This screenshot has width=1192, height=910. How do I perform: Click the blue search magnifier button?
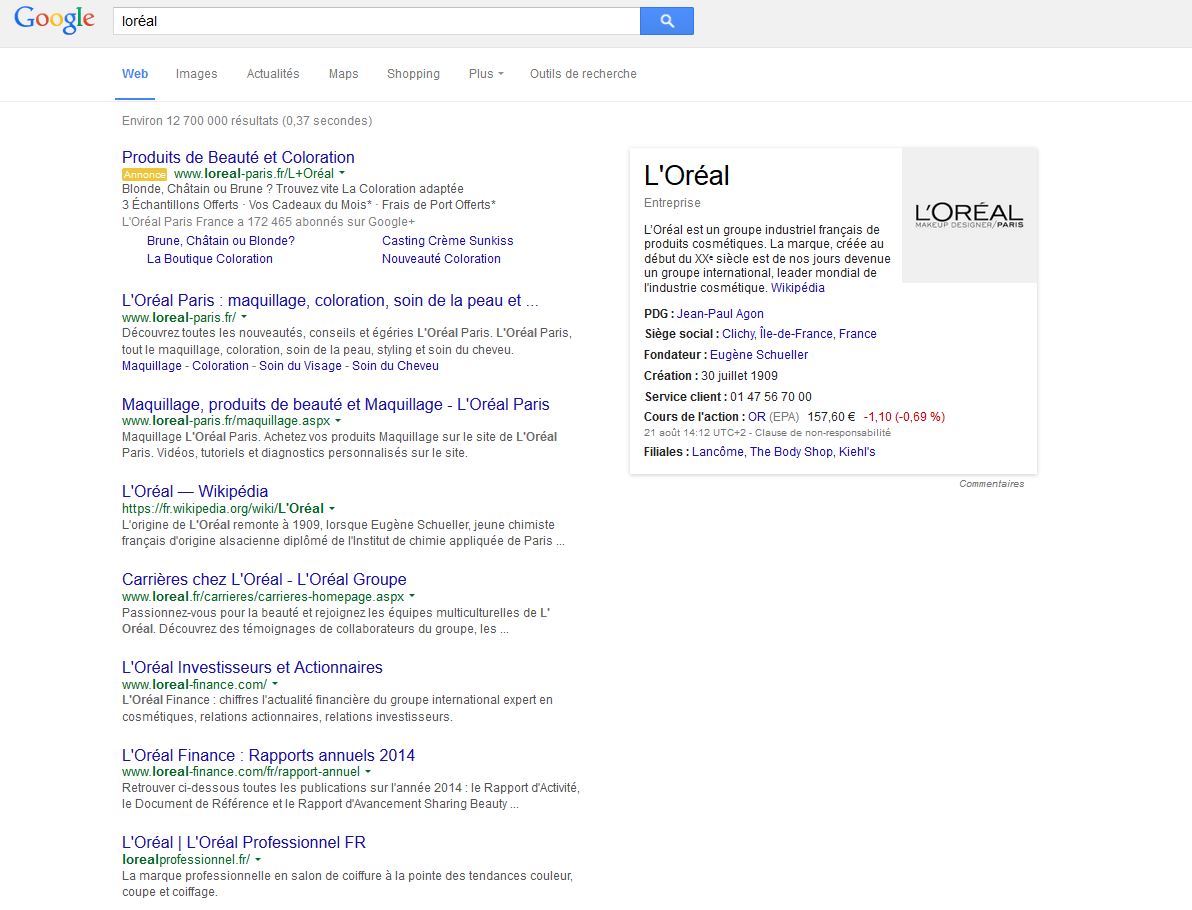pyautogui.click(x=667, y=21)
